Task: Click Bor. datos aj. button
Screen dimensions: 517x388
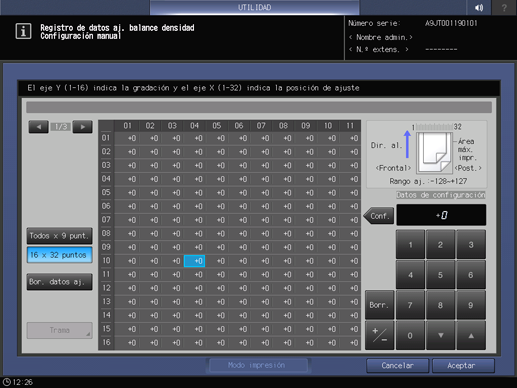Action: click(59, 282)
